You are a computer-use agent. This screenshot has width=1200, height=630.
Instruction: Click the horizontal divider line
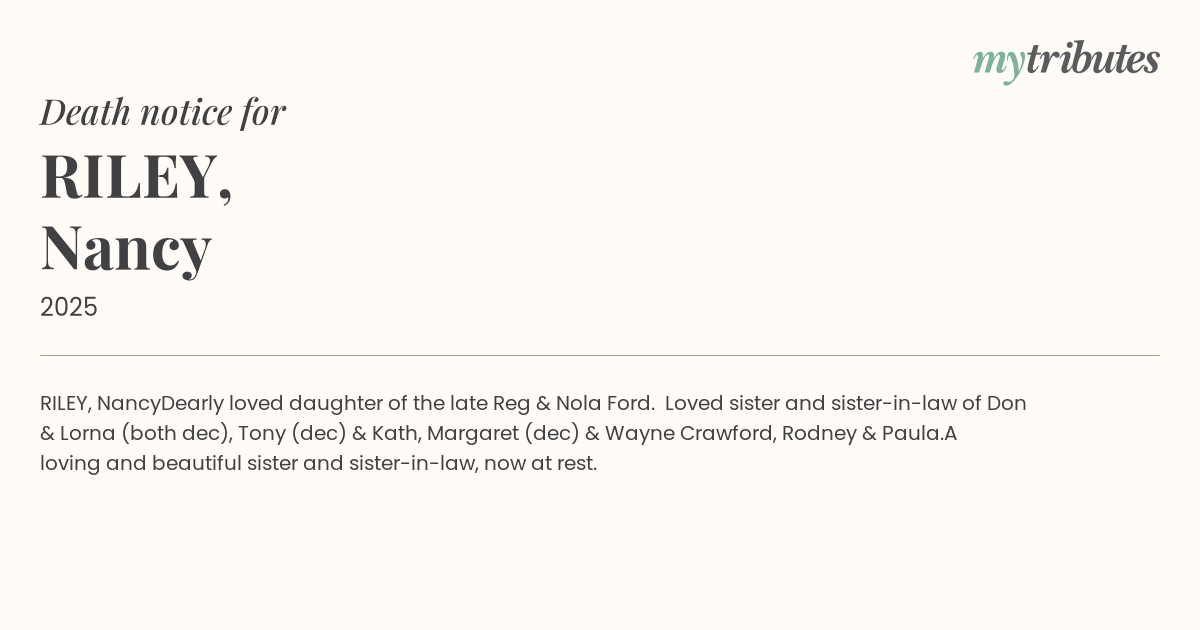600,355
